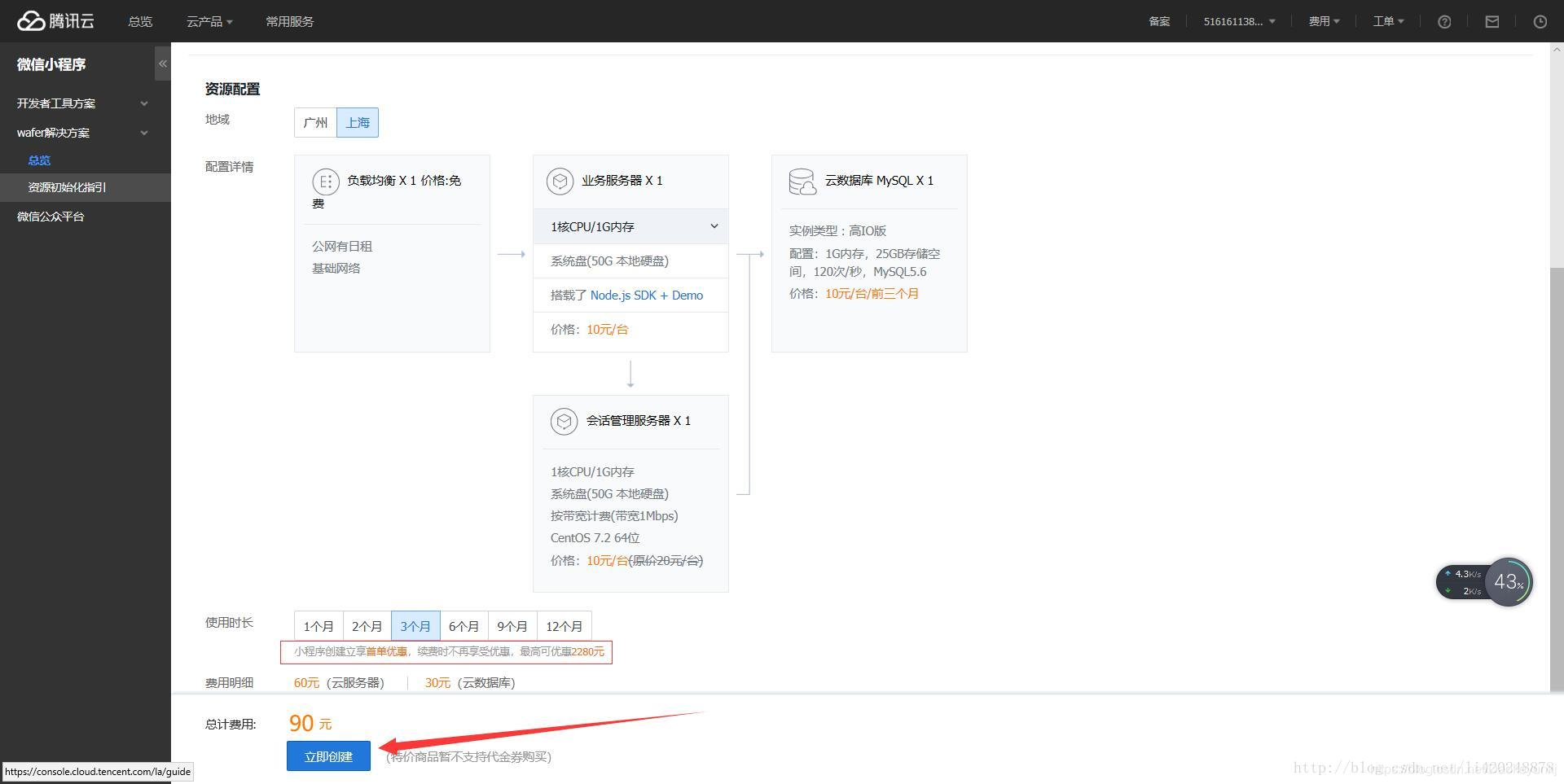
Task: Click the first-order discount notice text
Action: pos(449,652)
